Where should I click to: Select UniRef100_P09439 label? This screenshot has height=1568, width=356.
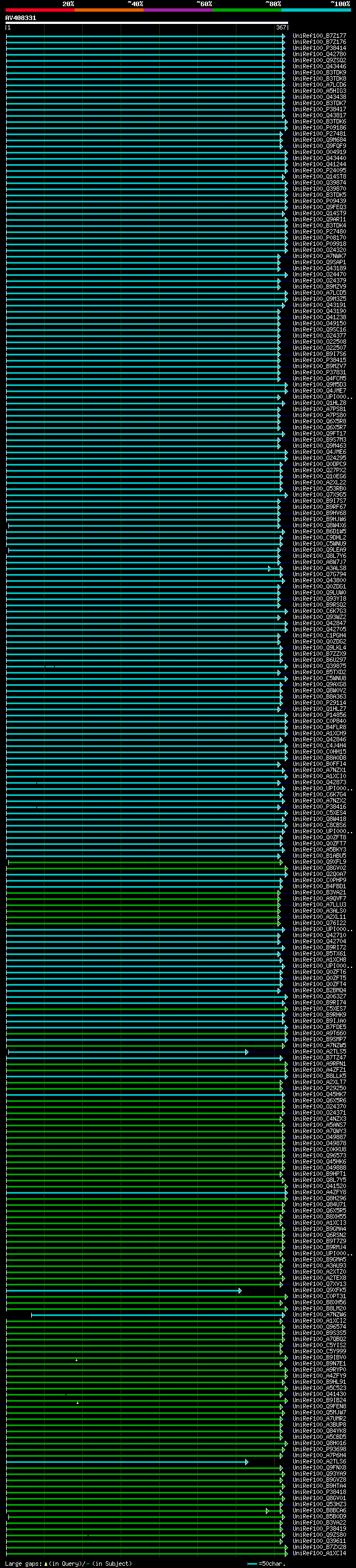(319, 201)
